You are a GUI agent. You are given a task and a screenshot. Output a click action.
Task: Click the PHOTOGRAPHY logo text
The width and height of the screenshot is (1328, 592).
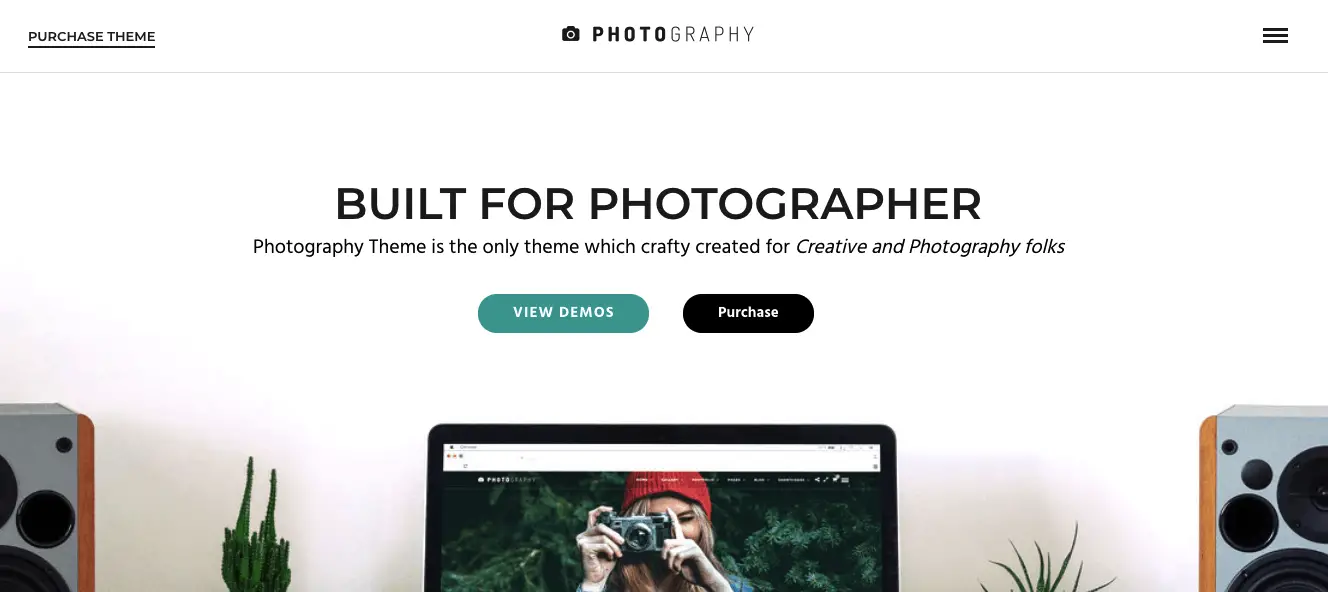point(673,34)
